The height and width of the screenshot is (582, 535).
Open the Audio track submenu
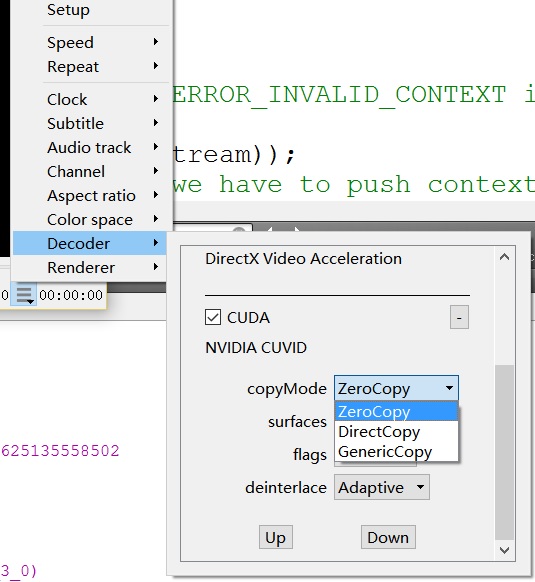(89, 147)
